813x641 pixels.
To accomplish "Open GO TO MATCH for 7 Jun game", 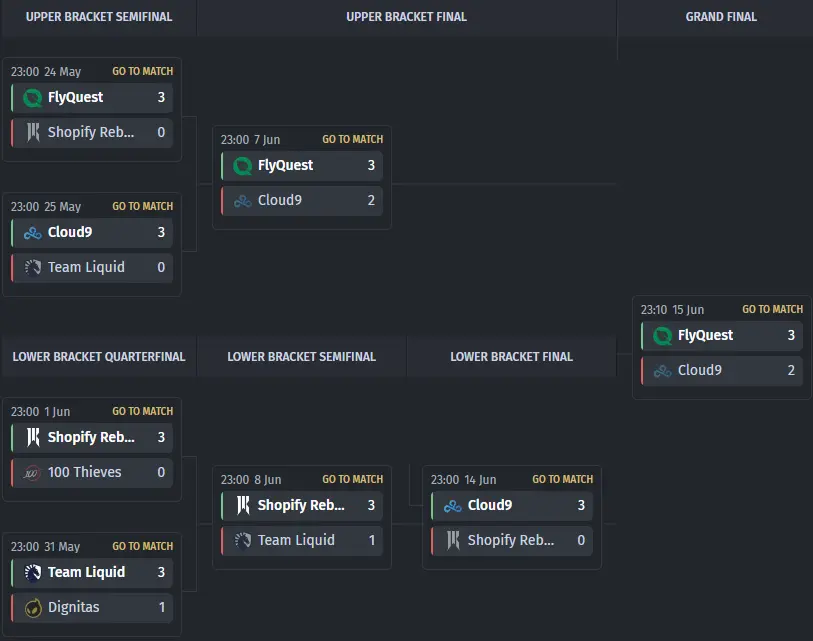I will (353, 140).
